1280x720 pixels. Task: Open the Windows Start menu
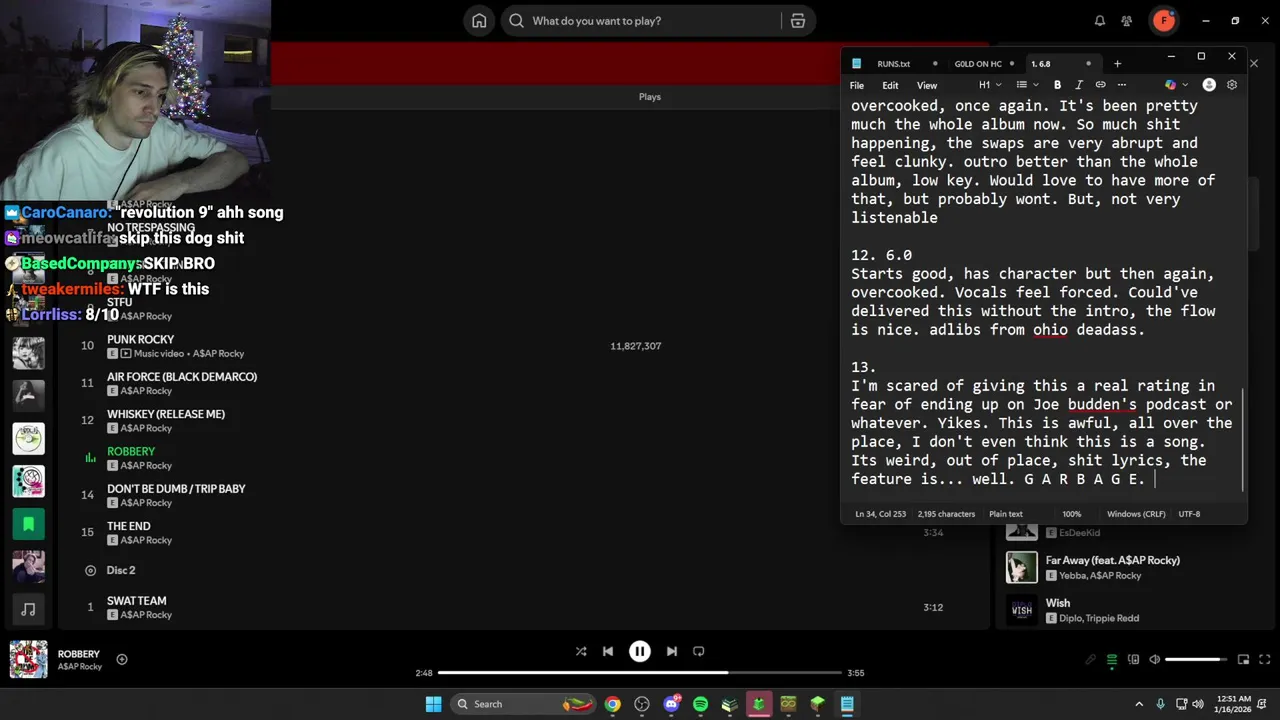433,704
